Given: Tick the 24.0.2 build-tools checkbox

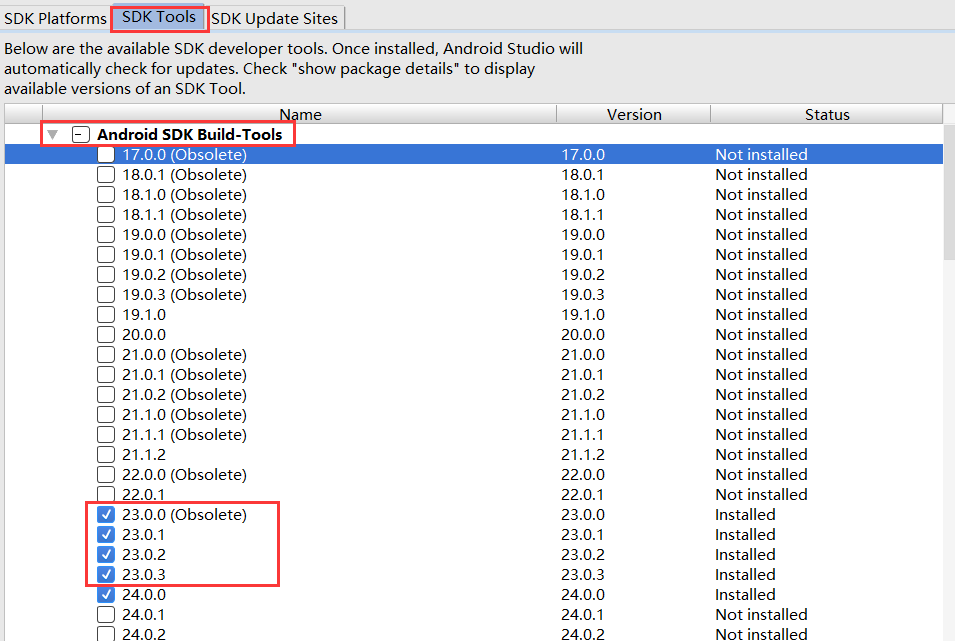Looking at the screenshot, I should 106,634.
